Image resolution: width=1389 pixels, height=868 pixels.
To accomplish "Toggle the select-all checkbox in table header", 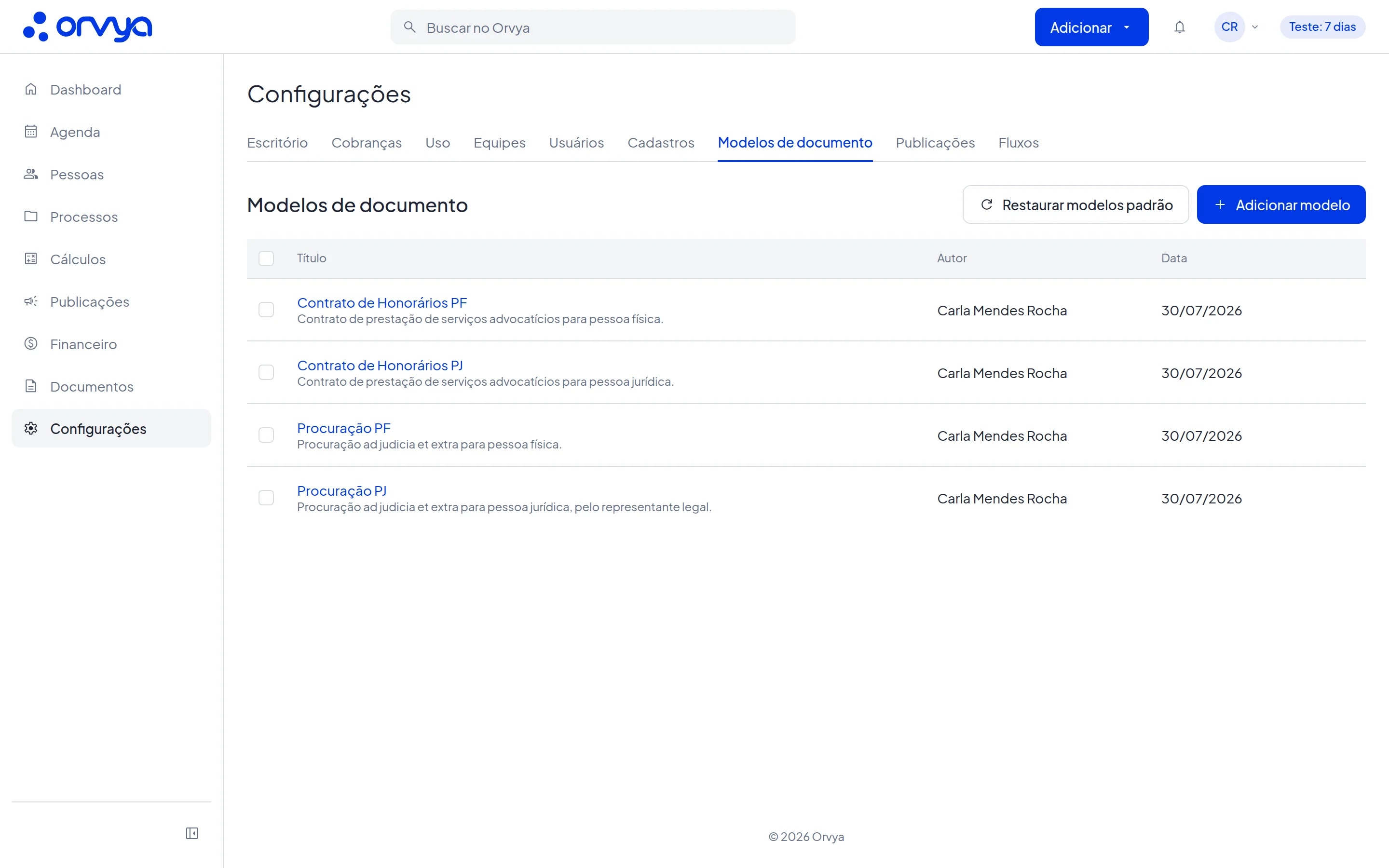I will pyautogui.click(x=266, y=258).
